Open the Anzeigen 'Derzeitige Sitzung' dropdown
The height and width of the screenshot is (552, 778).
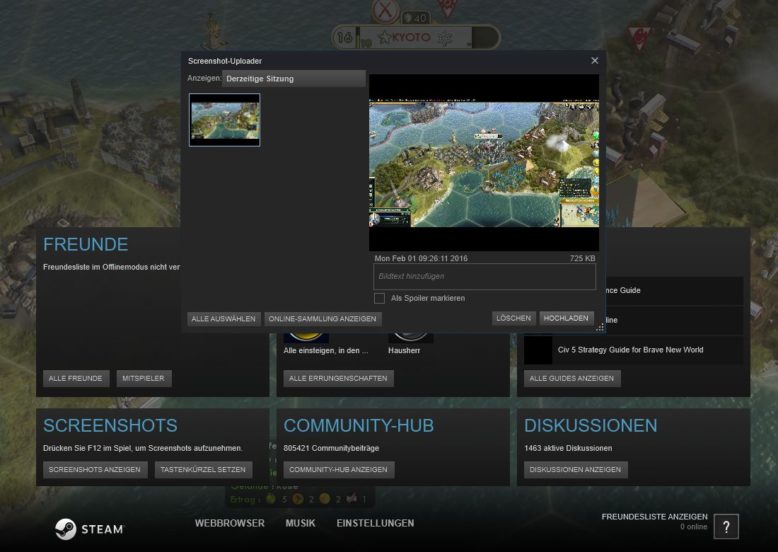coord(294,78)
